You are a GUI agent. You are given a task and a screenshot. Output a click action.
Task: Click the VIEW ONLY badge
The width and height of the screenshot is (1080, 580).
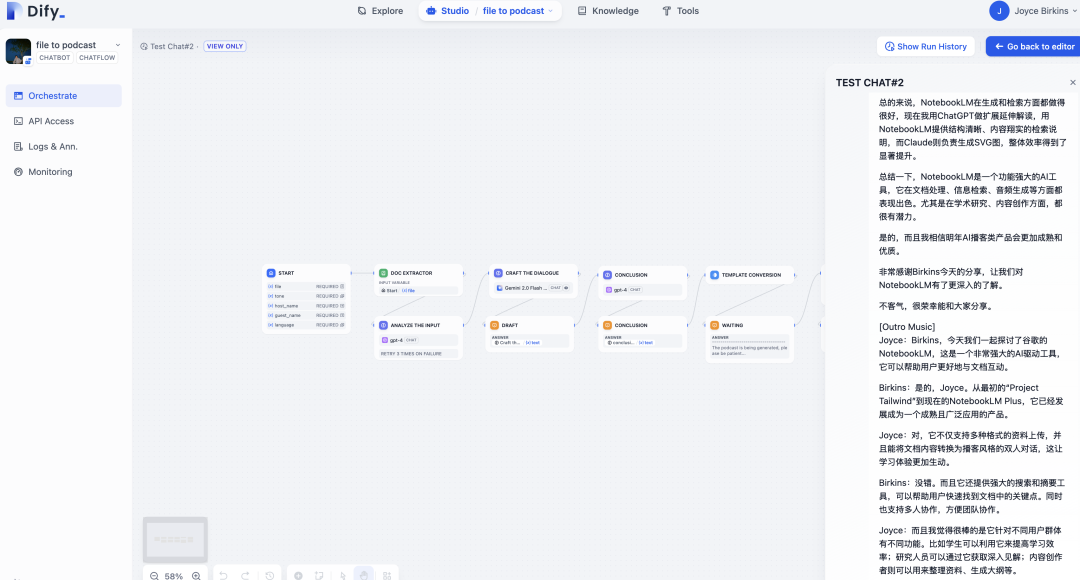click(x=225, y=46)
